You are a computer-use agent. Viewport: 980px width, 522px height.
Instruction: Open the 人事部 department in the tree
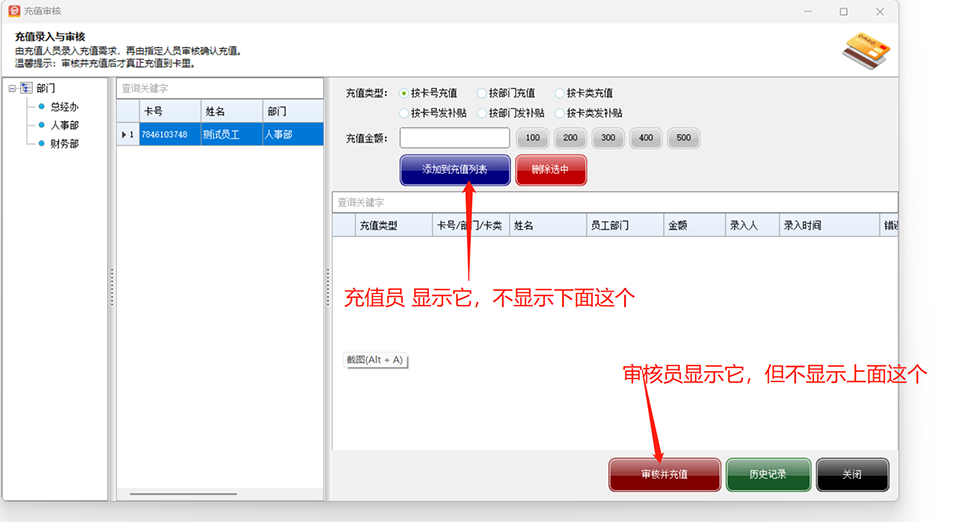pyautogui.click(x=64, y=126)
